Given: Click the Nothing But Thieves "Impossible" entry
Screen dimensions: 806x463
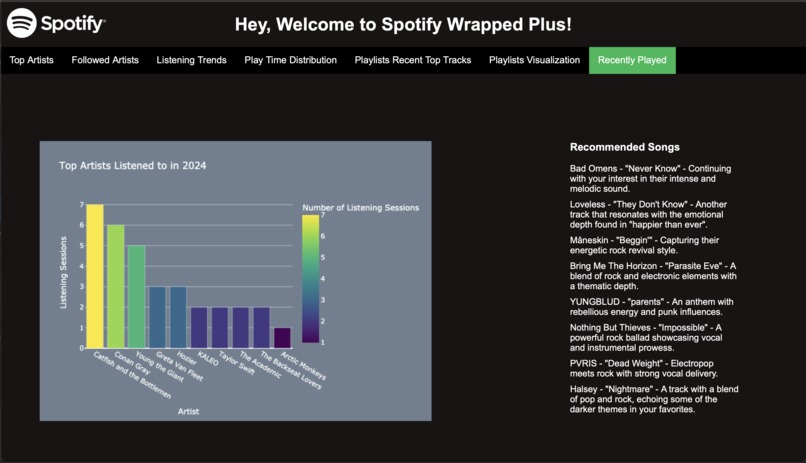Looking at the screenshot, I should [x=646, y=338].
